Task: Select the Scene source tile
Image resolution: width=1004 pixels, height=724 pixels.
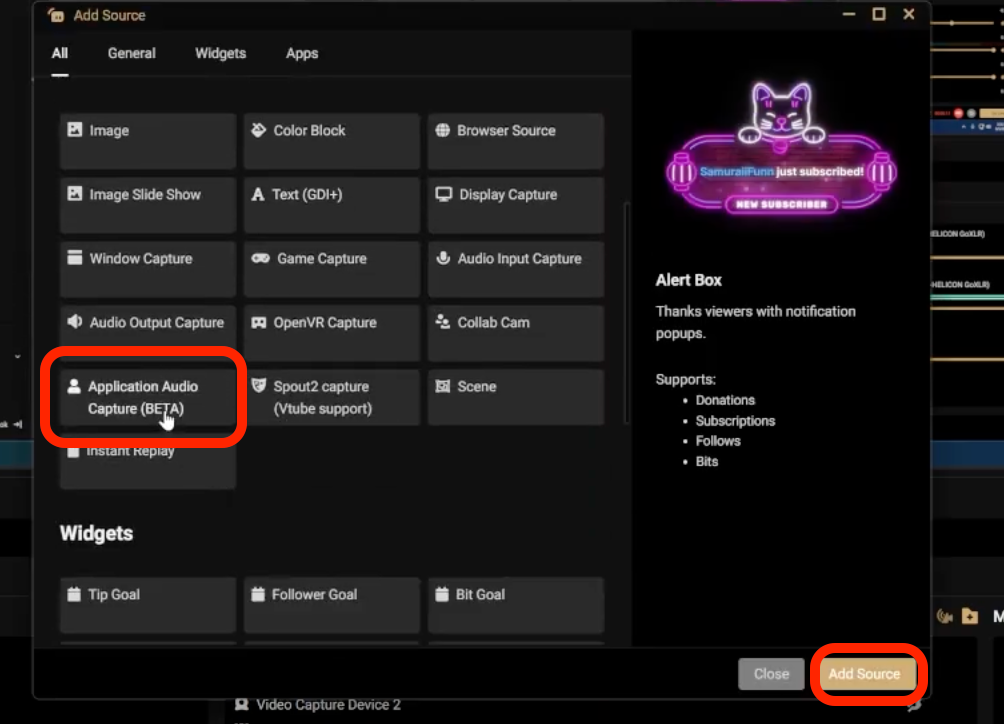Action: tap(515, 387)
